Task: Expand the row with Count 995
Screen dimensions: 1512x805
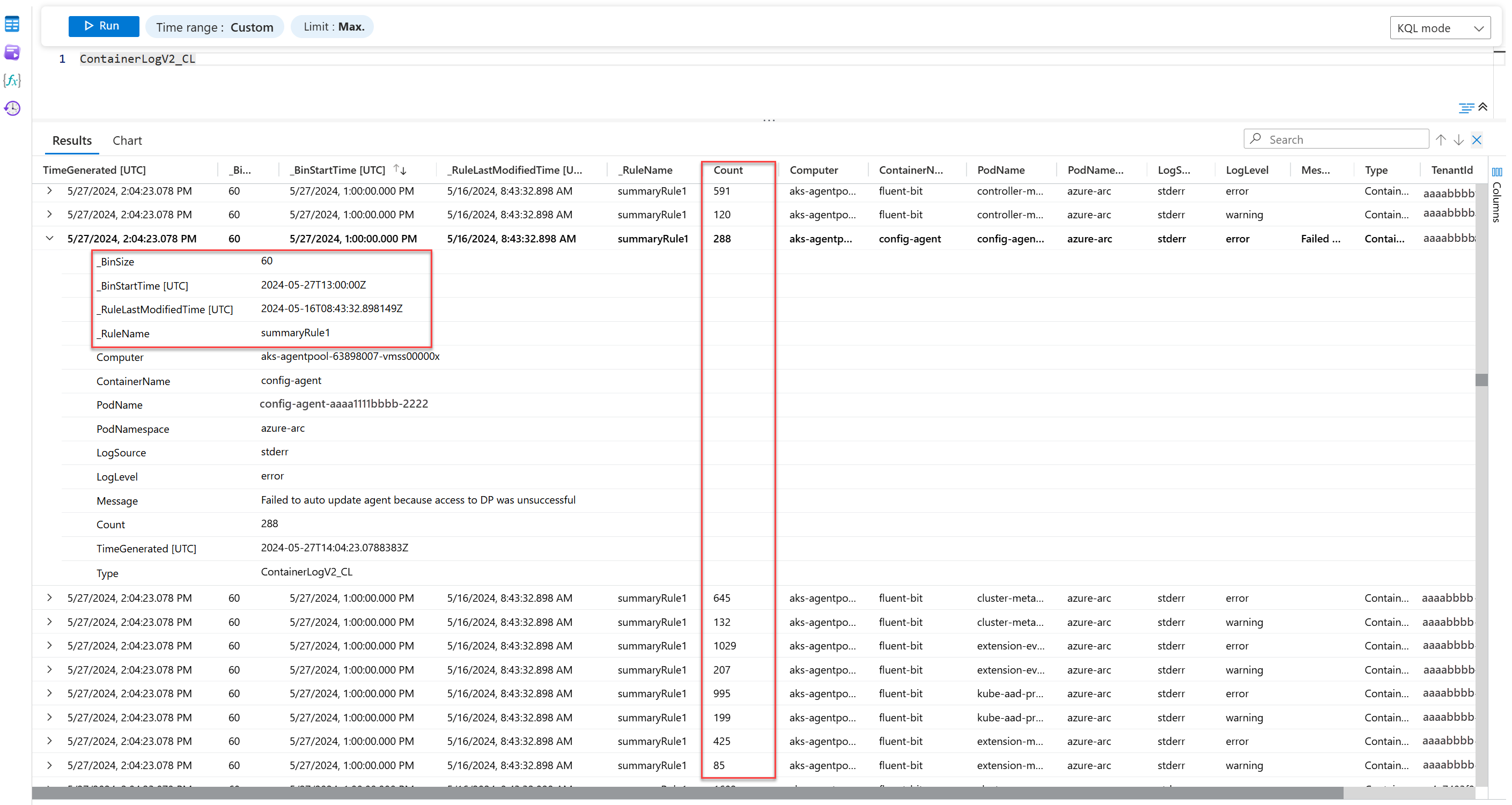Action: coord(49,693)
